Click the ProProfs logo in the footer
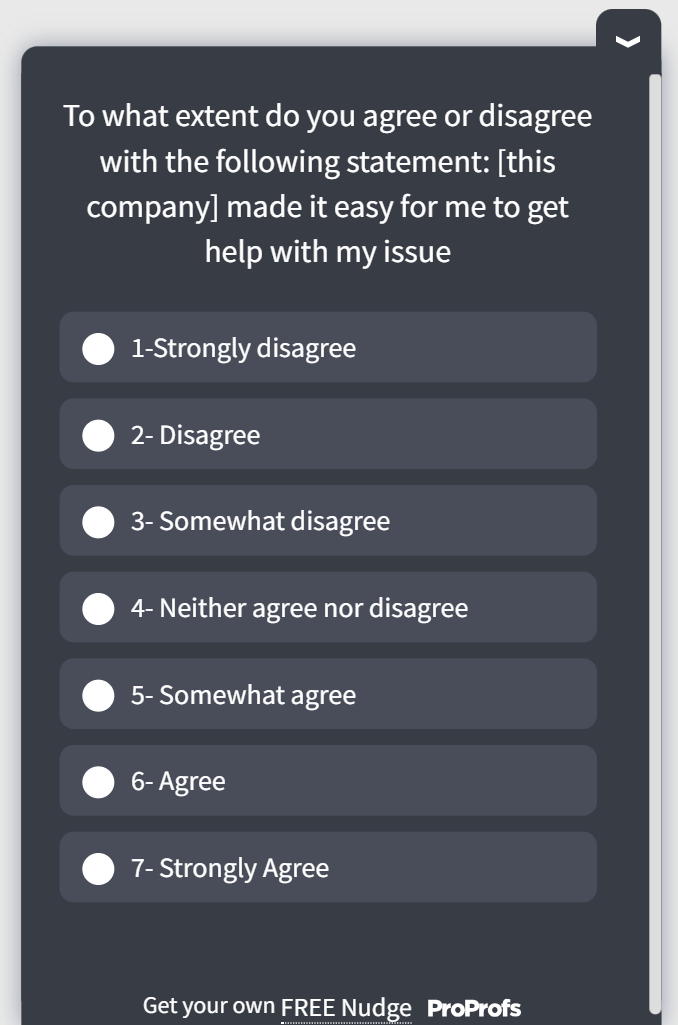Image resolution: width=678 pixels, height=1025 pixels. tap(474, 1008)
